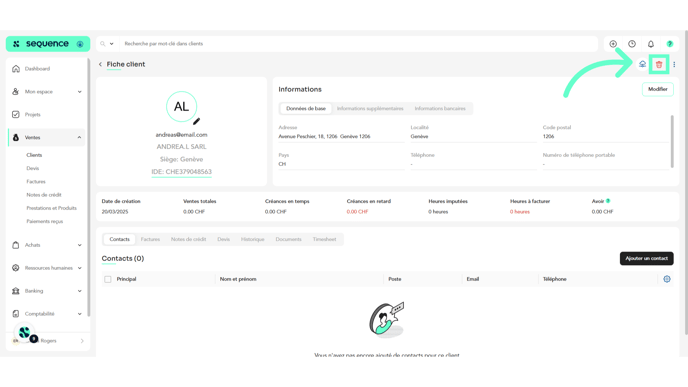The width and height of the screenshot is (688, 387).
Task: Open the user profile arrow at sidebar bottom
Action: (82, 341)
